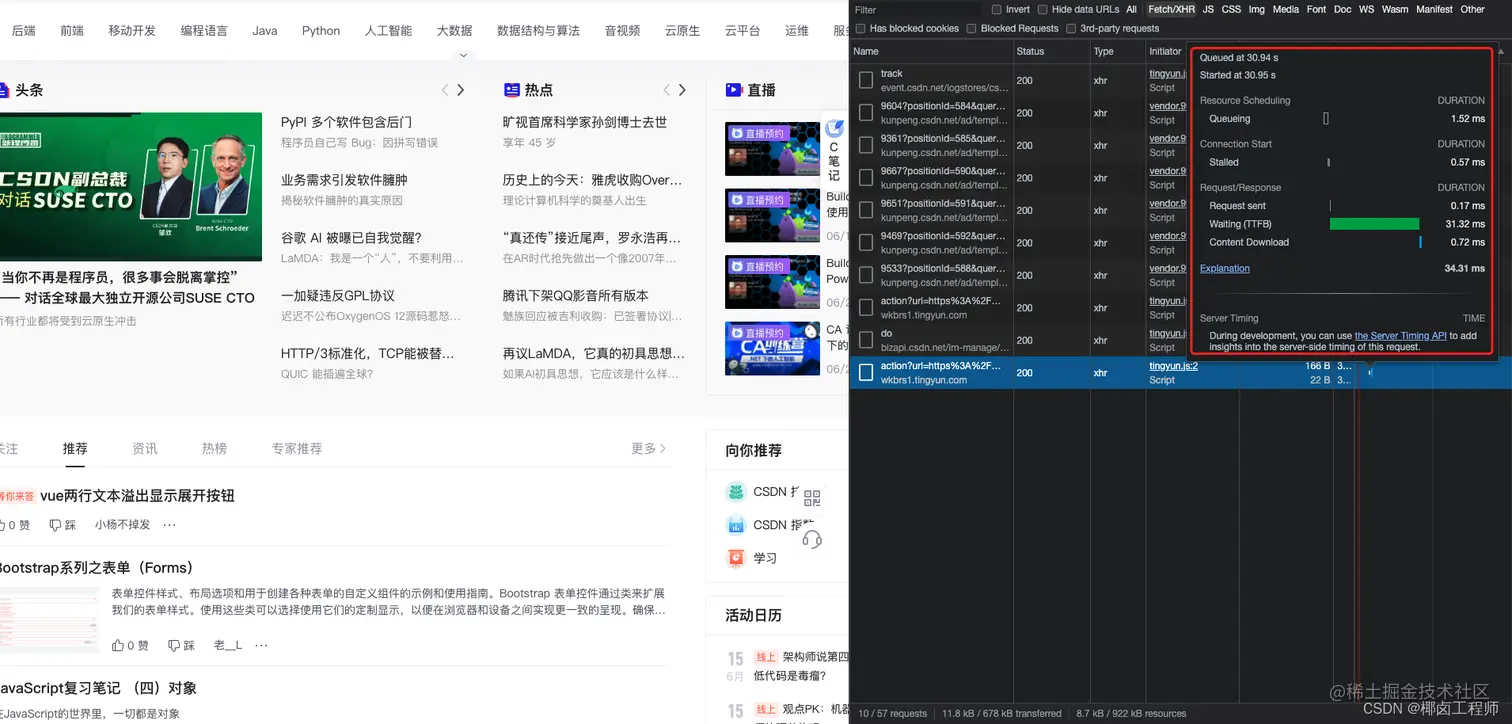The image size is (1512, 724).
Task: Open the CSDN副总裁对话SUSE CTO banner image
Action: 131,186
